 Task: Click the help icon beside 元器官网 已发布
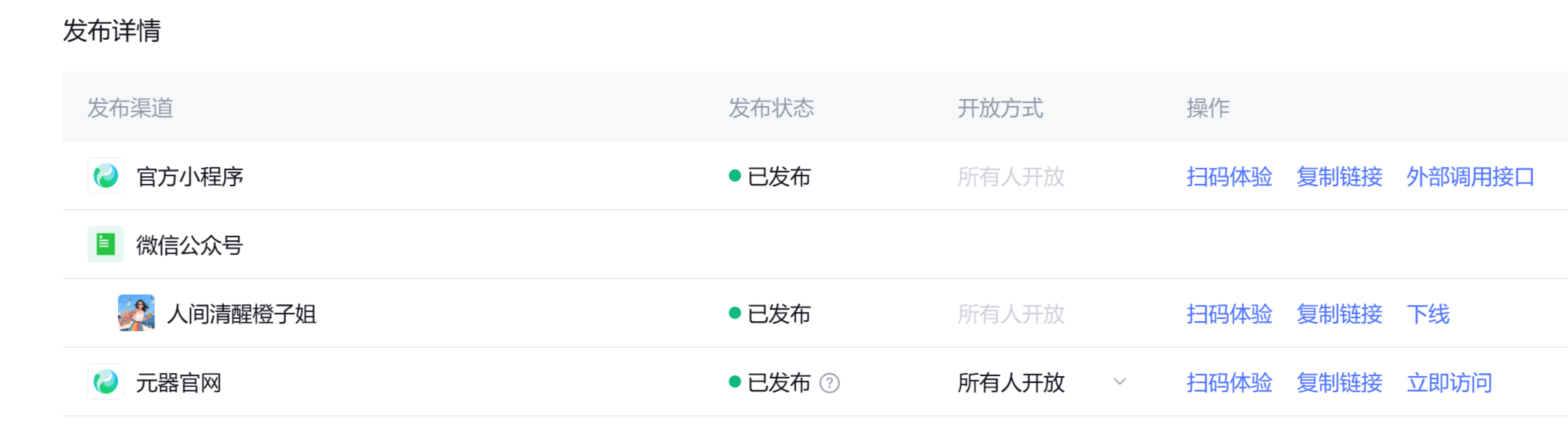tap(829, 383)
